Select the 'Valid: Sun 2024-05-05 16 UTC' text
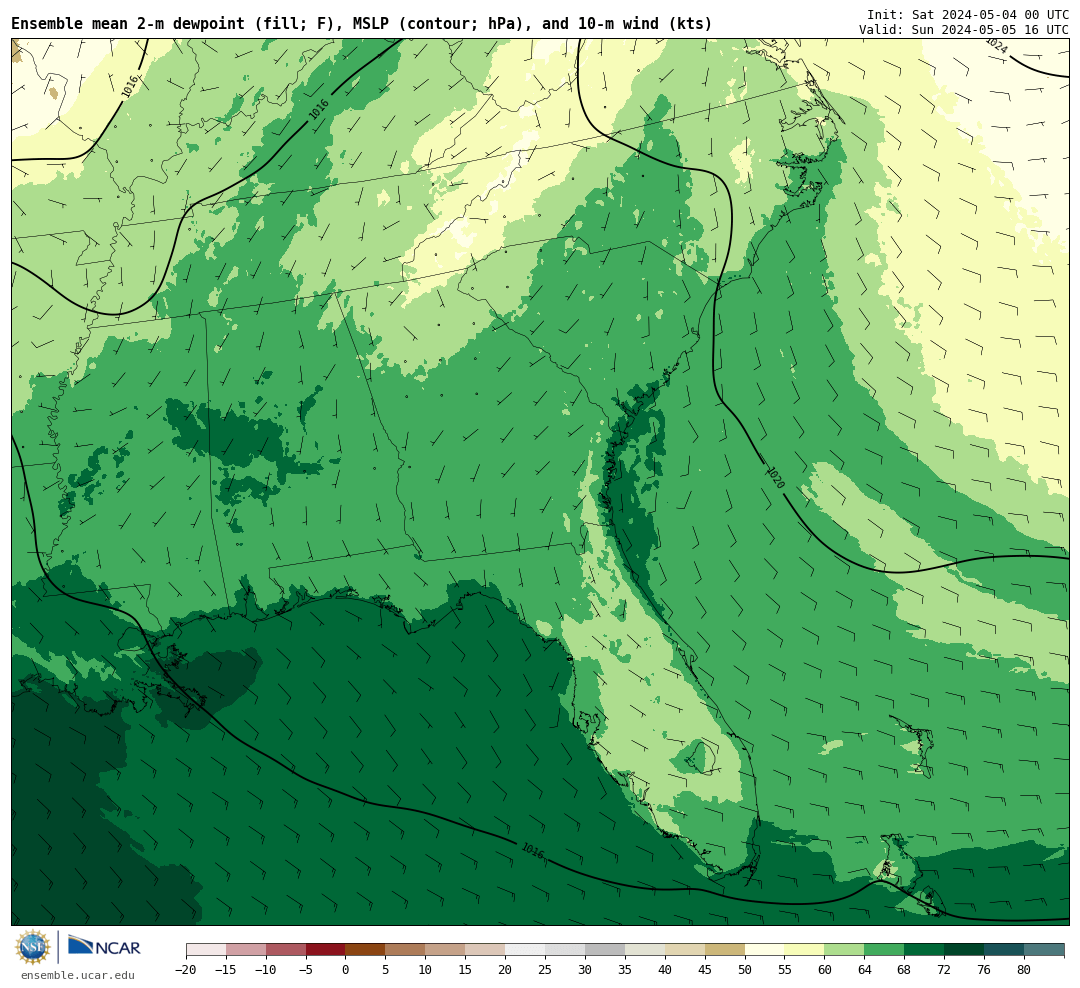Image resolution: width=1080 pixels, height=988 pixels. tap(964, 30)
